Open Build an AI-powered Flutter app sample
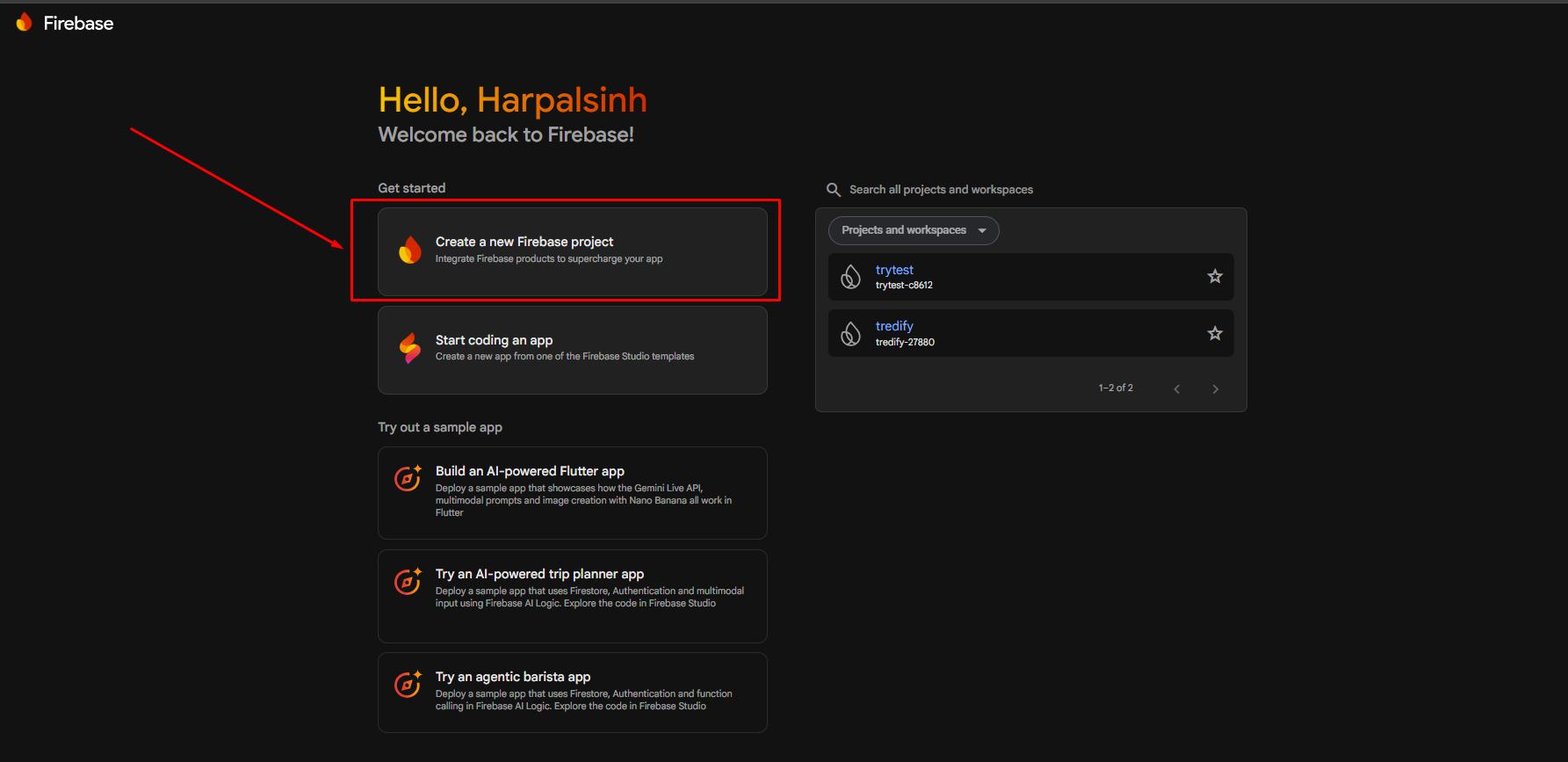The height and width of the screenshot is (762, 1568). click(573, 493)
